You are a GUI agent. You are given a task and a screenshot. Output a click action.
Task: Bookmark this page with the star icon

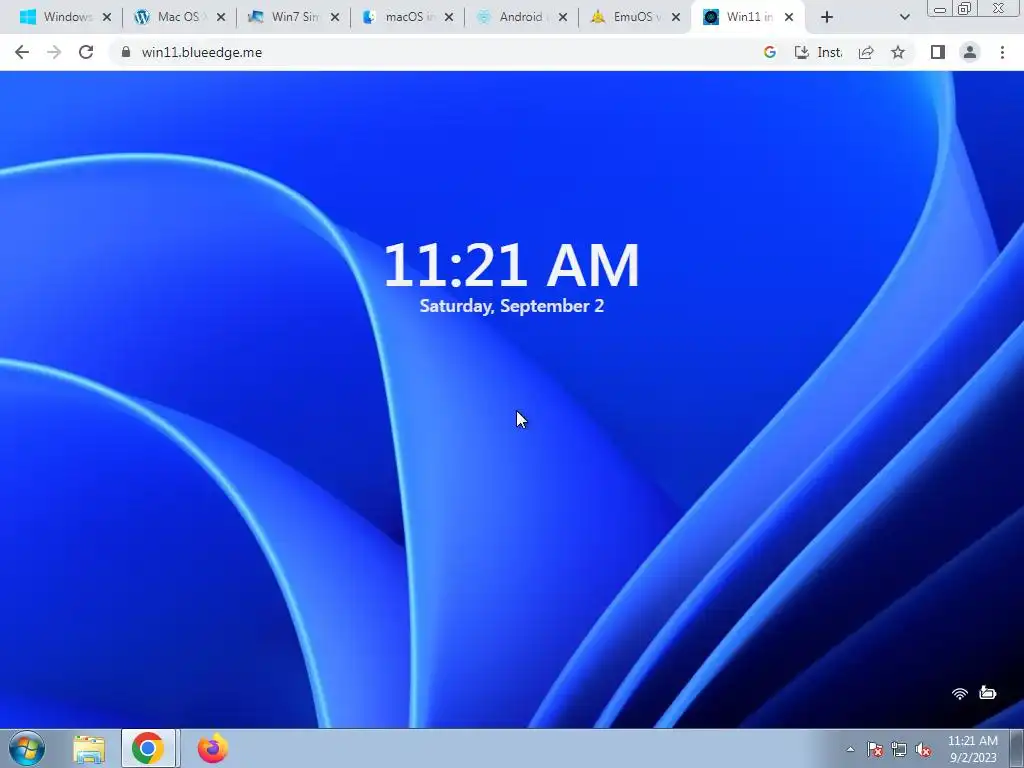tap(898, 52)
